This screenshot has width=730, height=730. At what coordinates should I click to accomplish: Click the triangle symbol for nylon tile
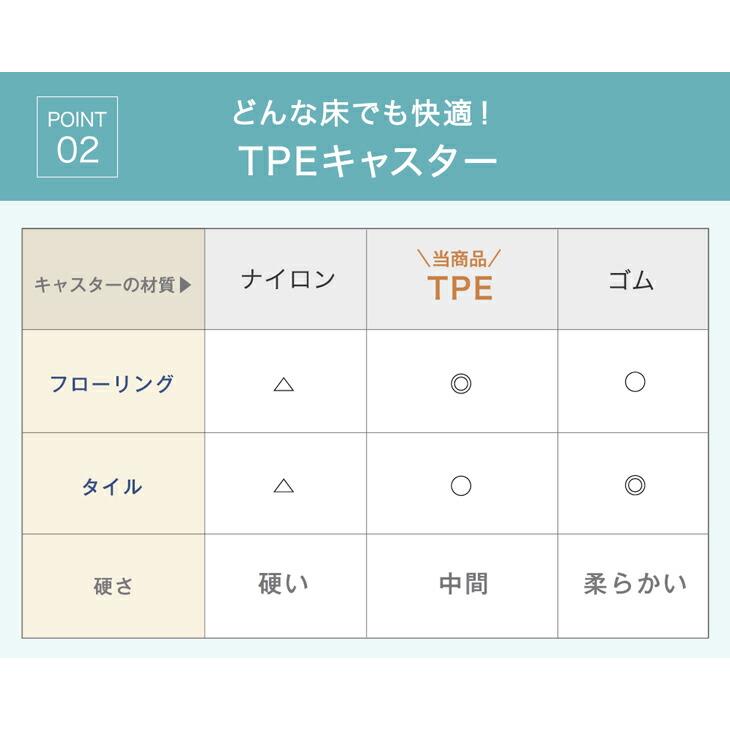(284, 486)
